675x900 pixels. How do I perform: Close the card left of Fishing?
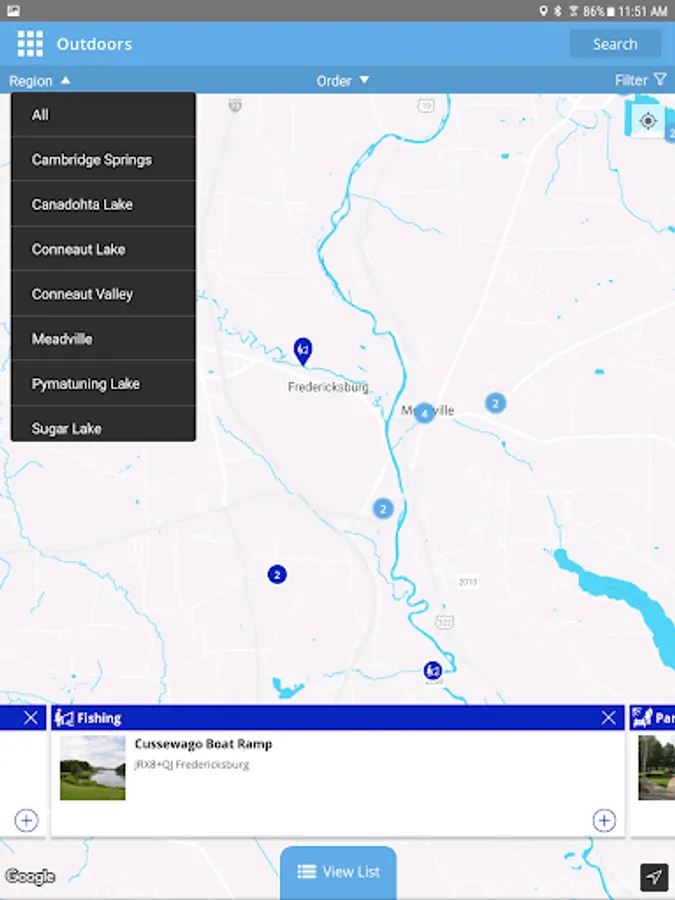31,717
